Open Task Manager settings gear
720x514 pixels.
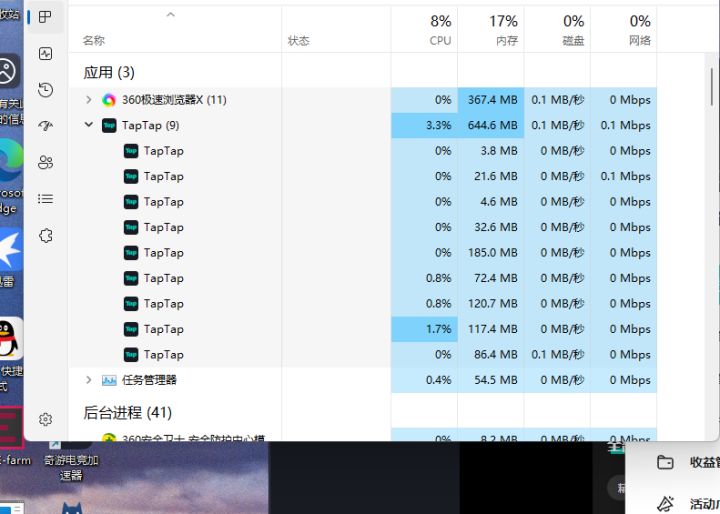[x=45, y=419]
